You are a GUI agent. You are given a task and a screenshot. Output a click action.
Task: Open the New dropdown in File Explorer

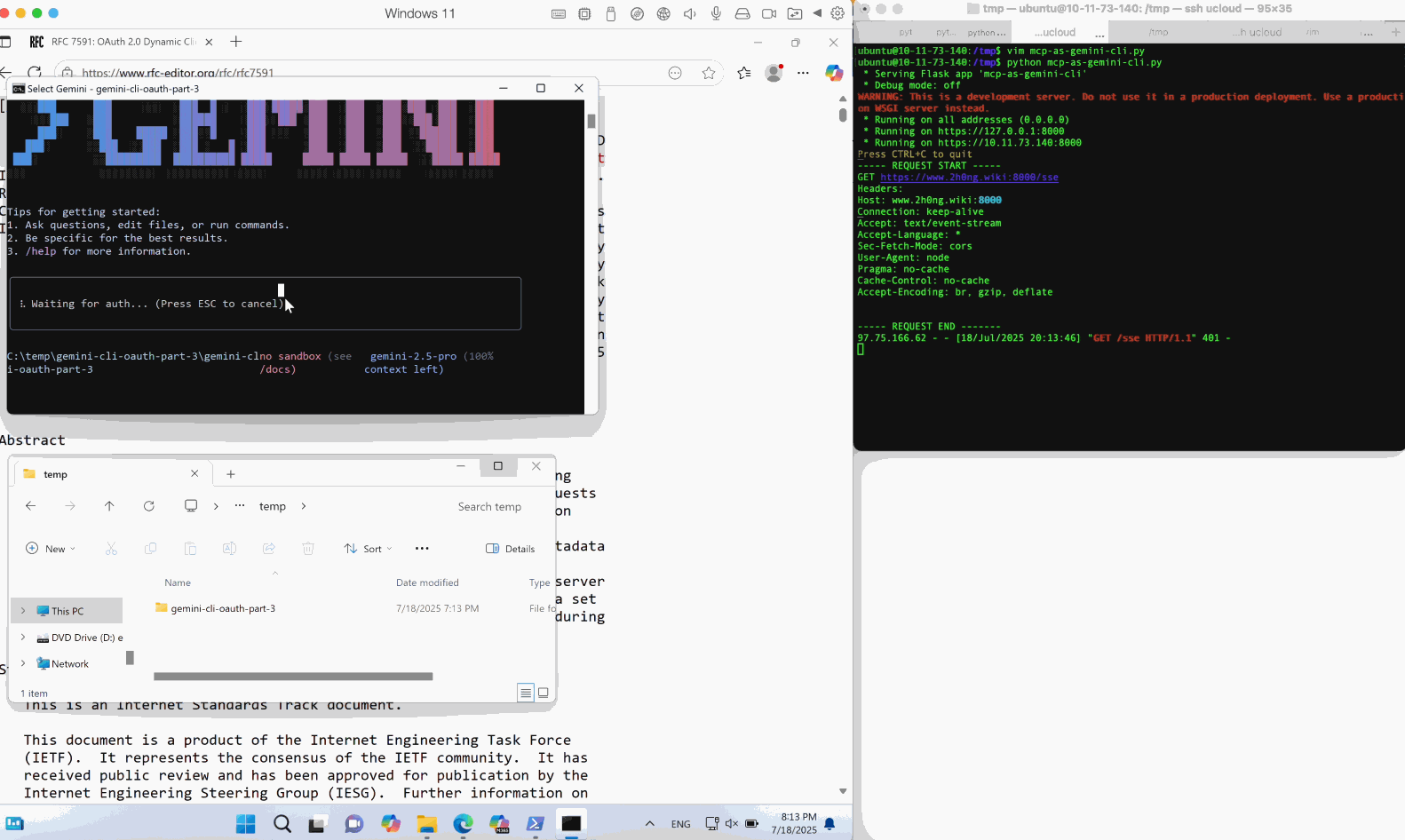pyautogui.click(x=51, y=549)
